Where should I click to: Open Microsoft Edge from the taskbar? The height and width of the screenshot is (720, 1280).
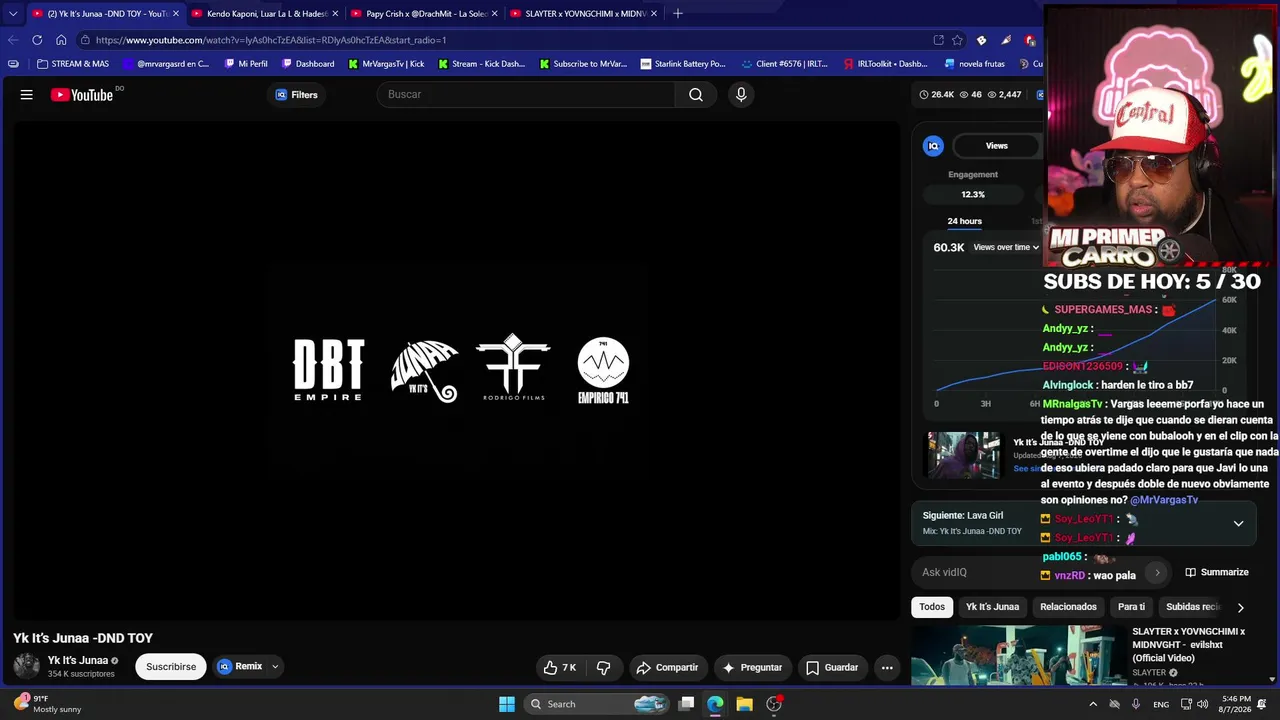tap(715, 704)
